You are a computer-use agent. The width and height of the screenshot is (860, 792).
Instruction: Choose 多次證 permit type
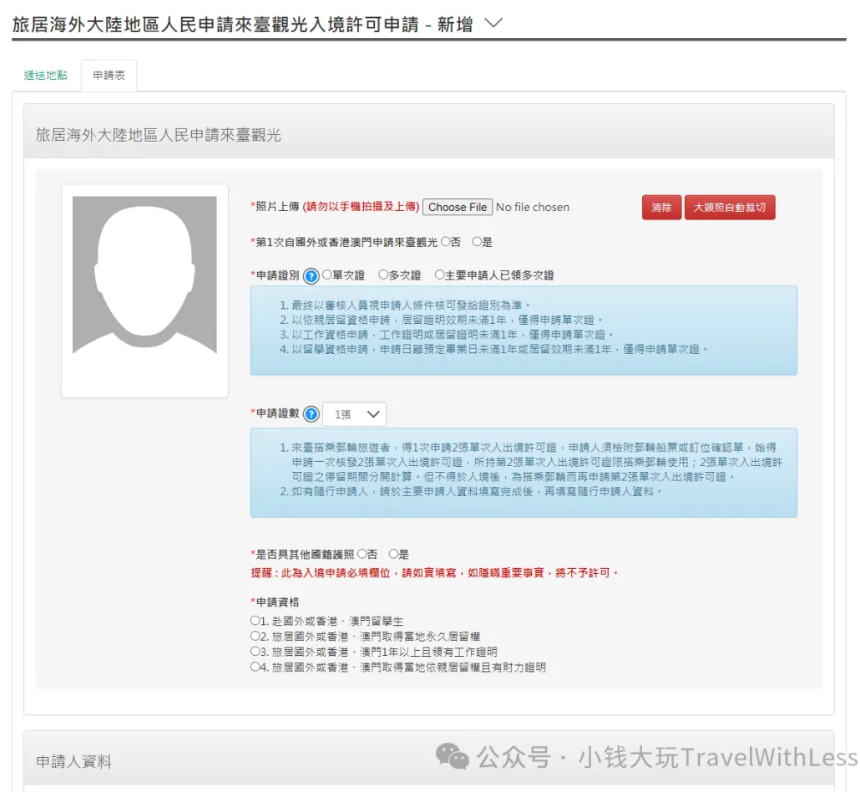tap(383, 275)
